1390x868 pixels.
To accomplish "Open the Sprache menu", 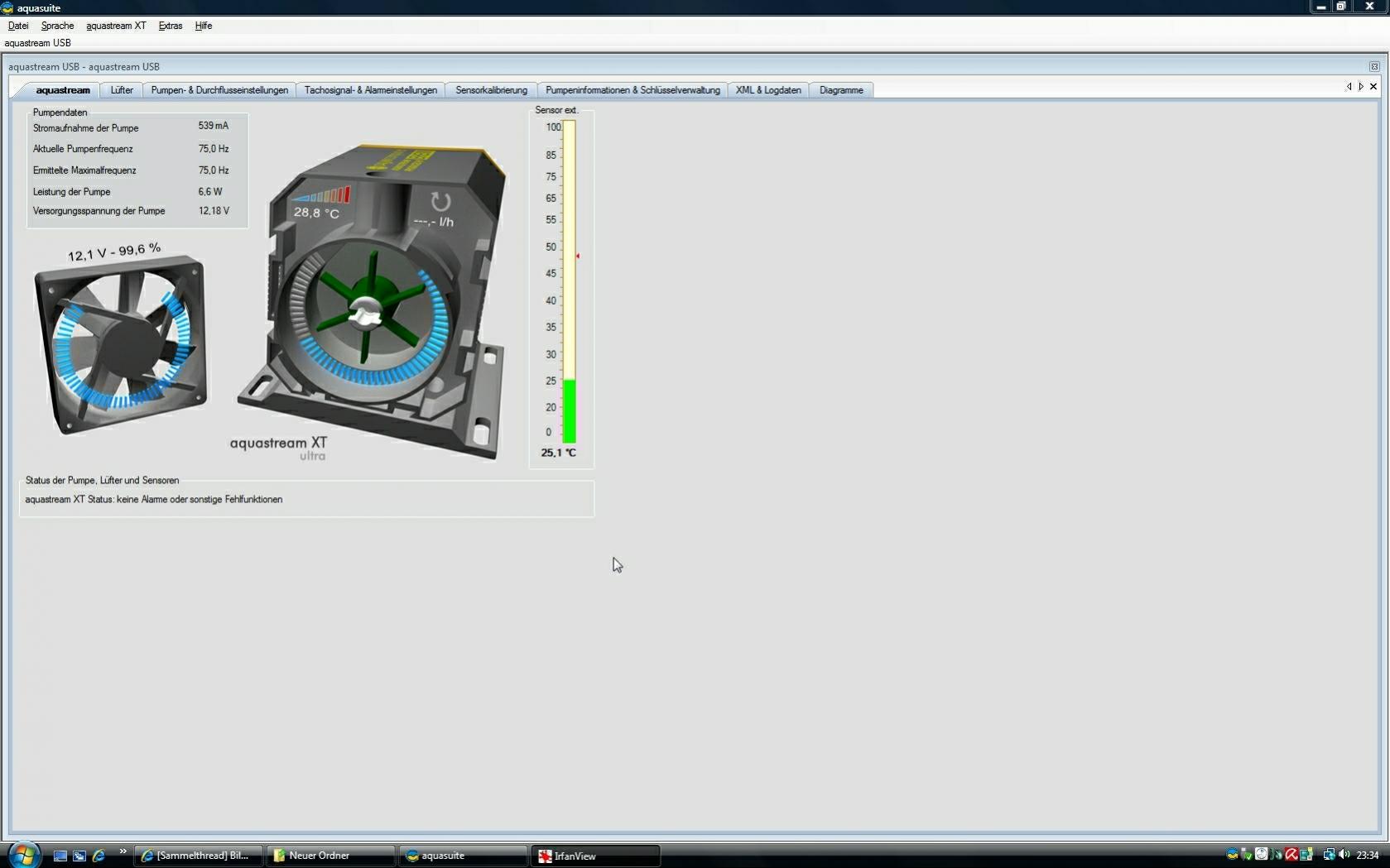I will [58, 26].
